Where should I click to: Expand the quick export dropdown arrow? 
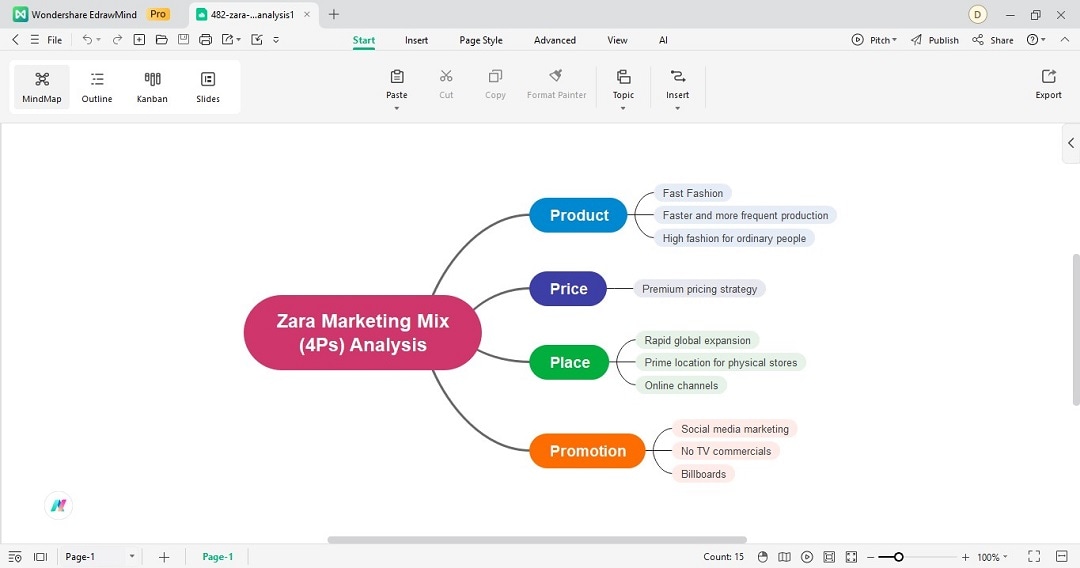[x=238, y=40]
